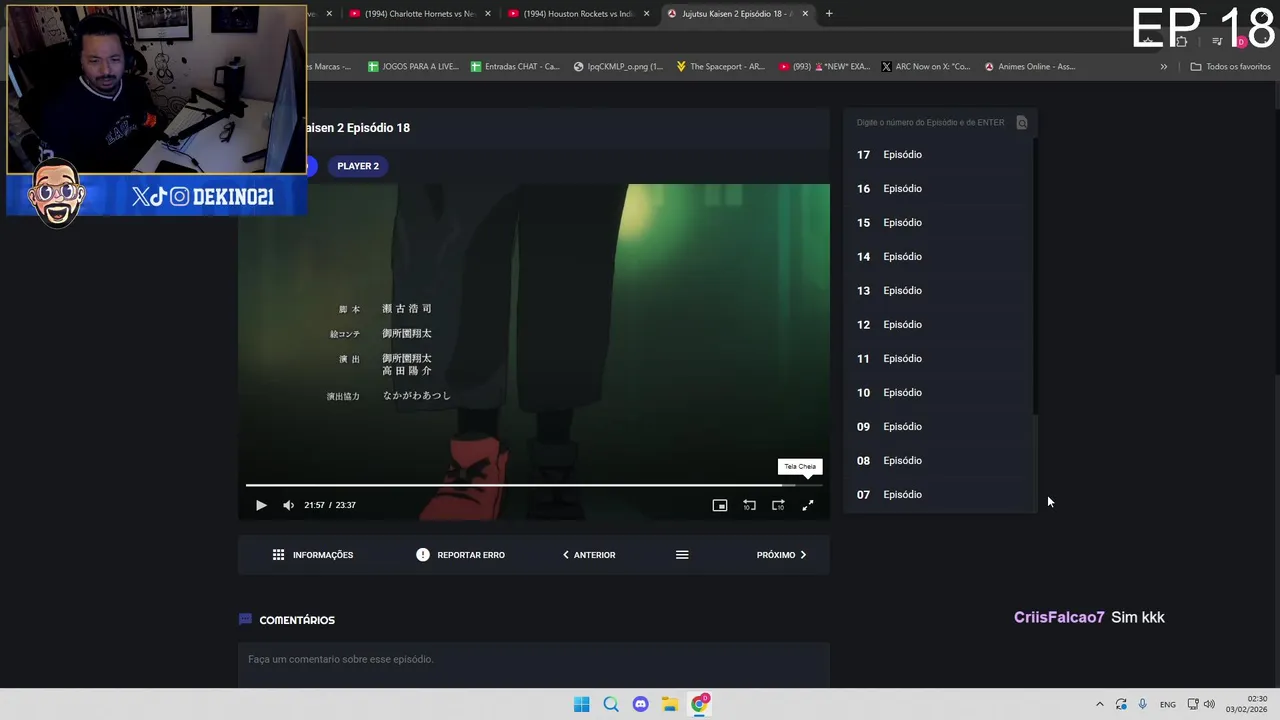Go to PRÓXIMO episode
This screenshot has height=720, width=1280.
click(781, 555)
